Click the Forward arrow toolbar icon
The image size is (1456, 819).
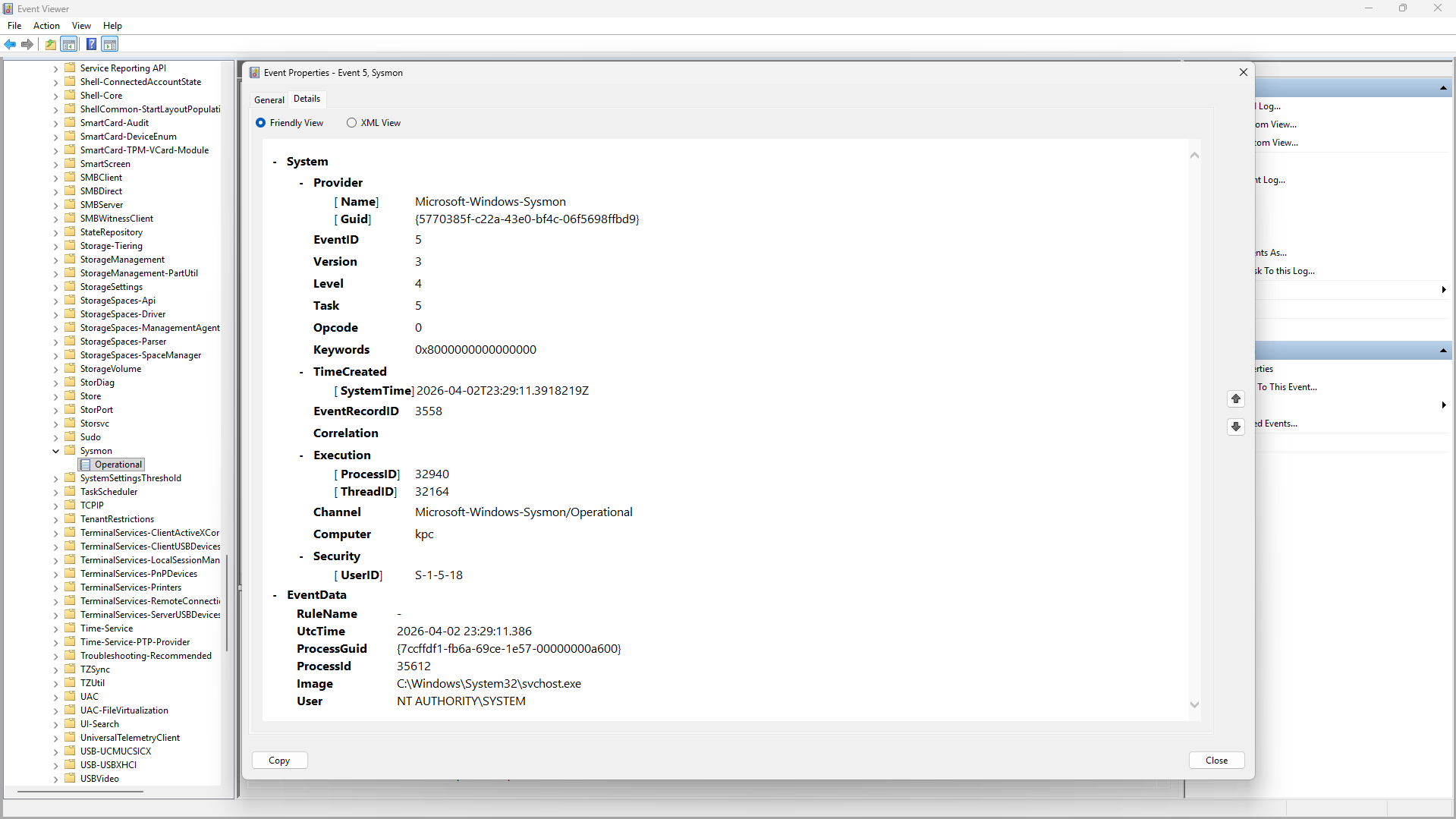pyautogui.click(x=27, y=44)
